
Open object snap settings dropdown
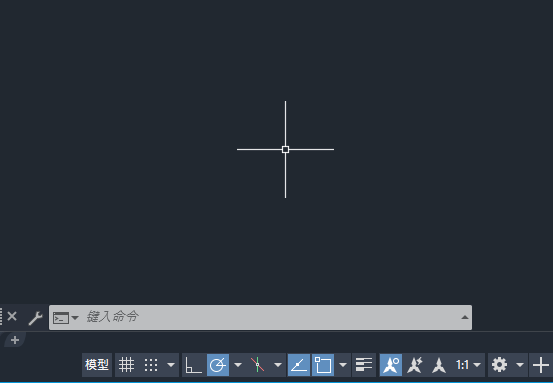coord(343,365)
